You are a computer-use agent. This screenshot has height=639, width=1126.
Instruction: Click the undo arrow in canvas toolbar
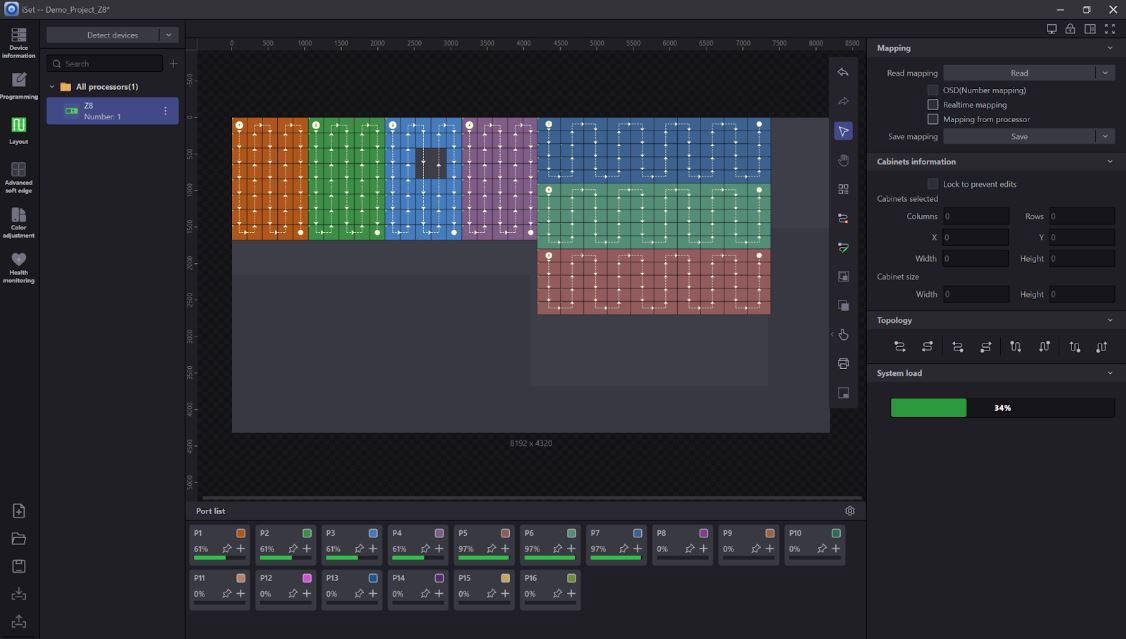click(843, 73)
